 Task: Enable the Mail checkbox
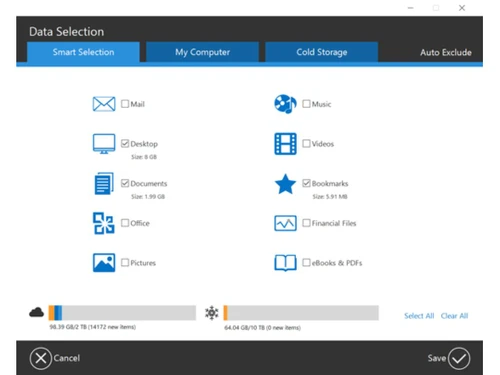pyautogui.click(x=125, y=104)
